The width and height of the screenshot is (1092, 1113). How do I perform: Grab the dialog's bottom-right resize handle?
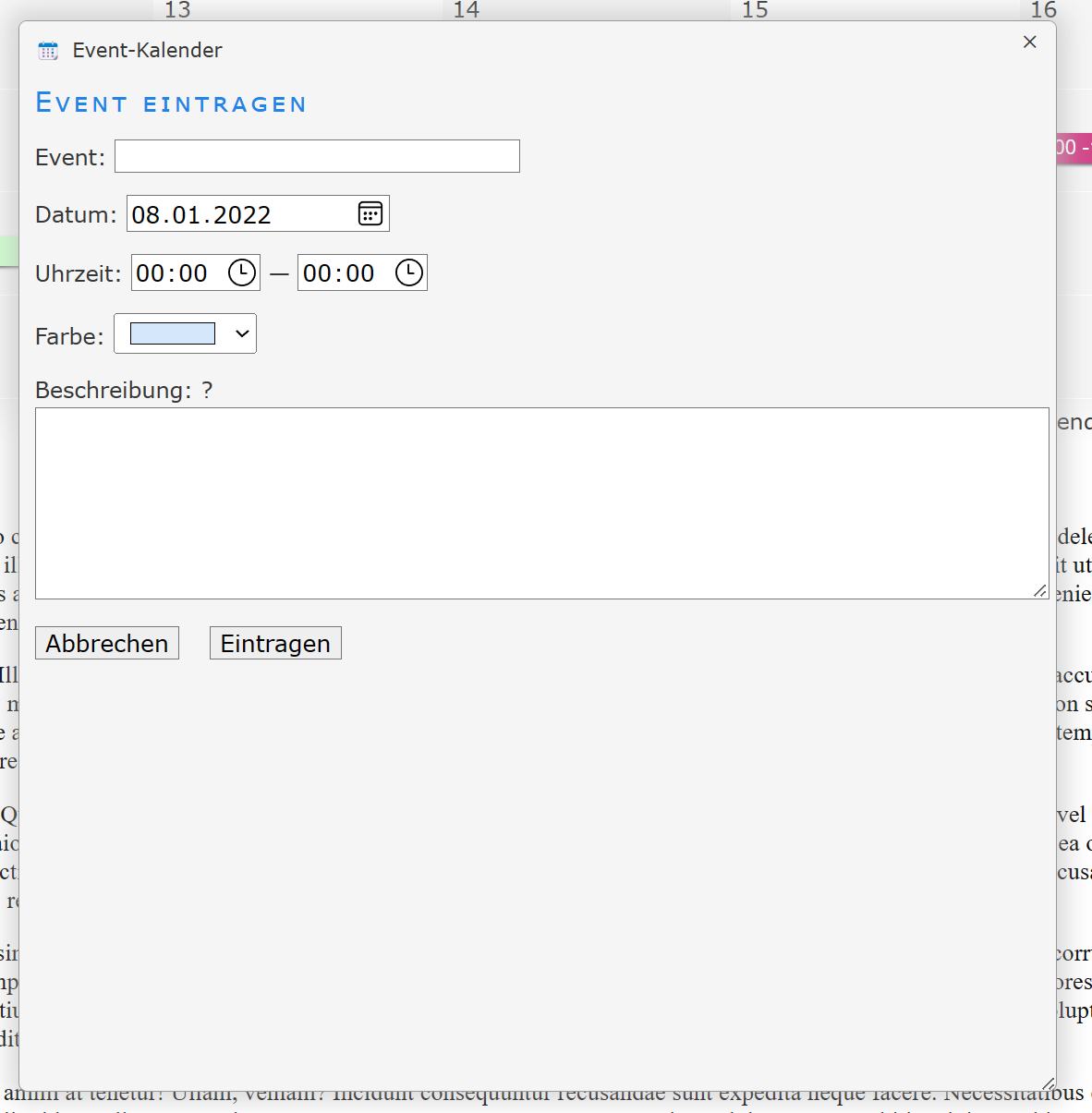(1048, 1083)
